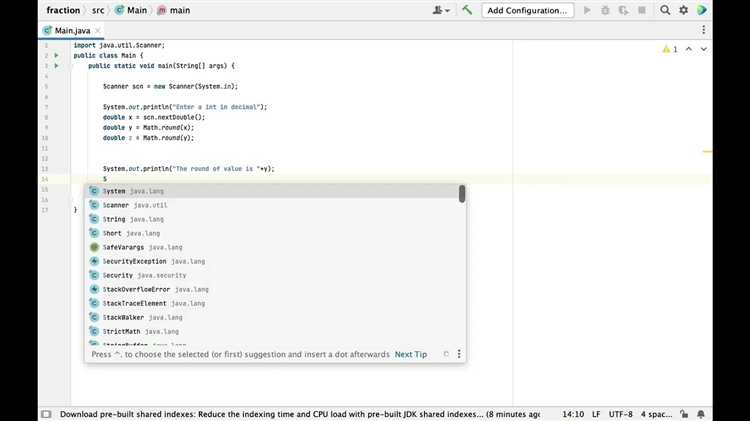The height and width of the screenshot is (421, 750).
Task: Choose StackTraceElement suggestion
Action: pos(272,303)
